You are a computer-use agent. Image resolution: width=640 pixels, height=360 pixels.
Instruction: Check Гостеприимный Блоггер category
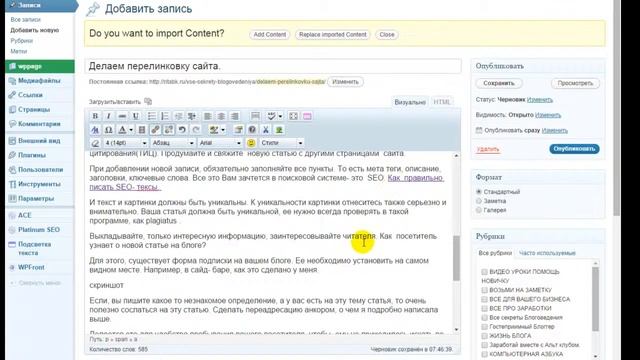click(484, 327)
